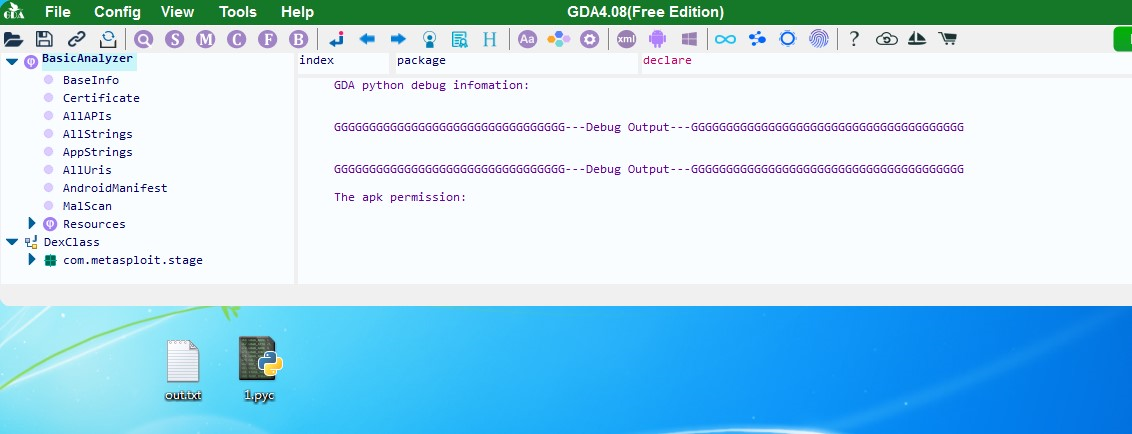This screenshot has height=434, width=1132.
Task: Click the sailboat toolbar icon
Action: coord(917,39)
